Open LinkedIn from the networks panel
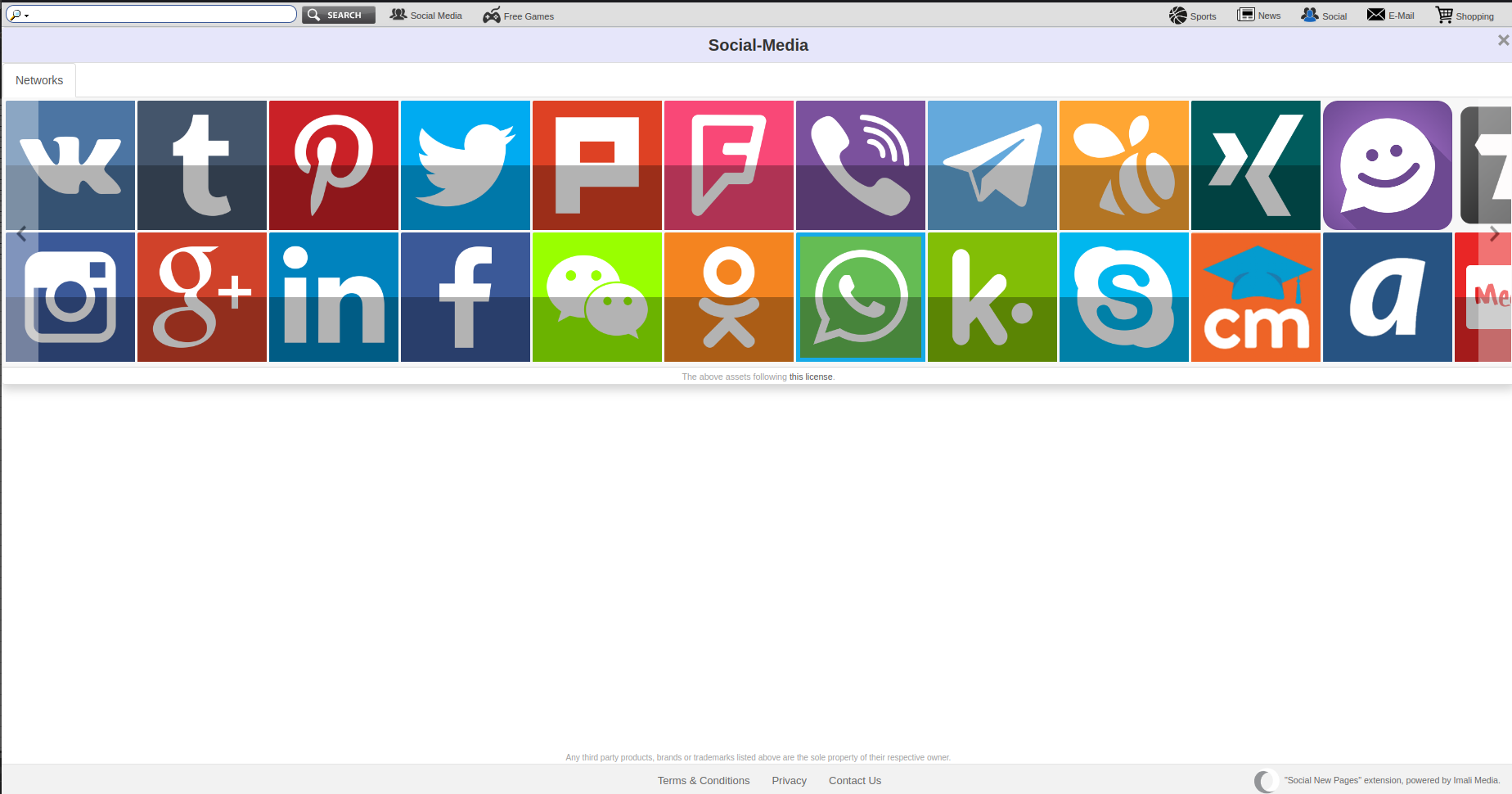The image size is (1512, 794). point(333,296)
